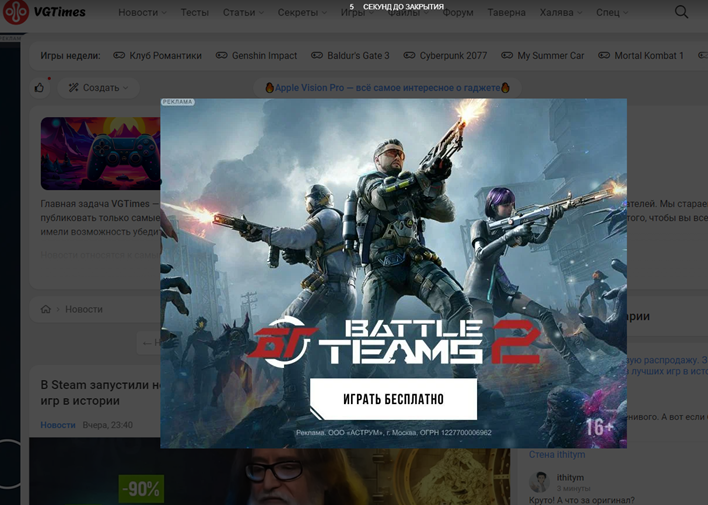Click the 'СЕКУНД ДО ЗАКРЫТИЯ' countdown text
Viewport: 708px width, 505px height.
click(403, 7)
